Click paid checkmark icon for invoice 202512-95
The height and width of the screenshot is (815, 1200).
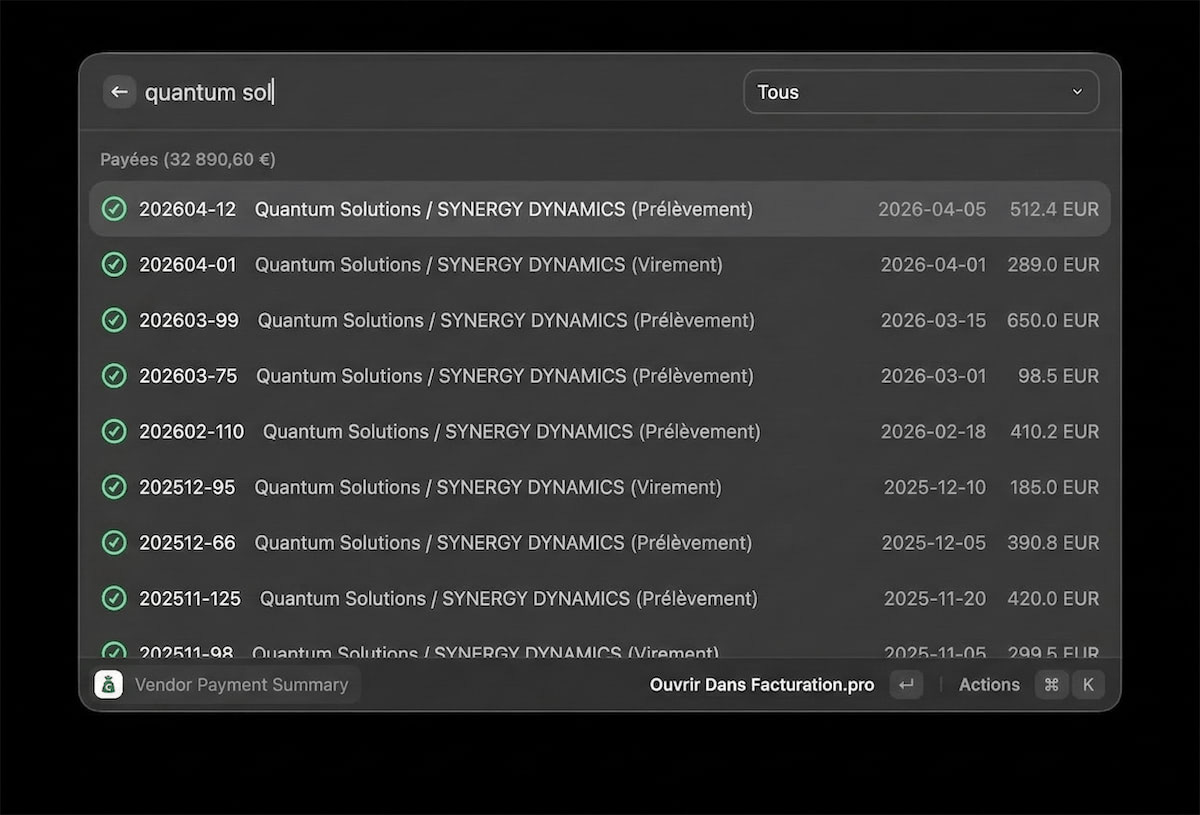[x=114, y=487]
